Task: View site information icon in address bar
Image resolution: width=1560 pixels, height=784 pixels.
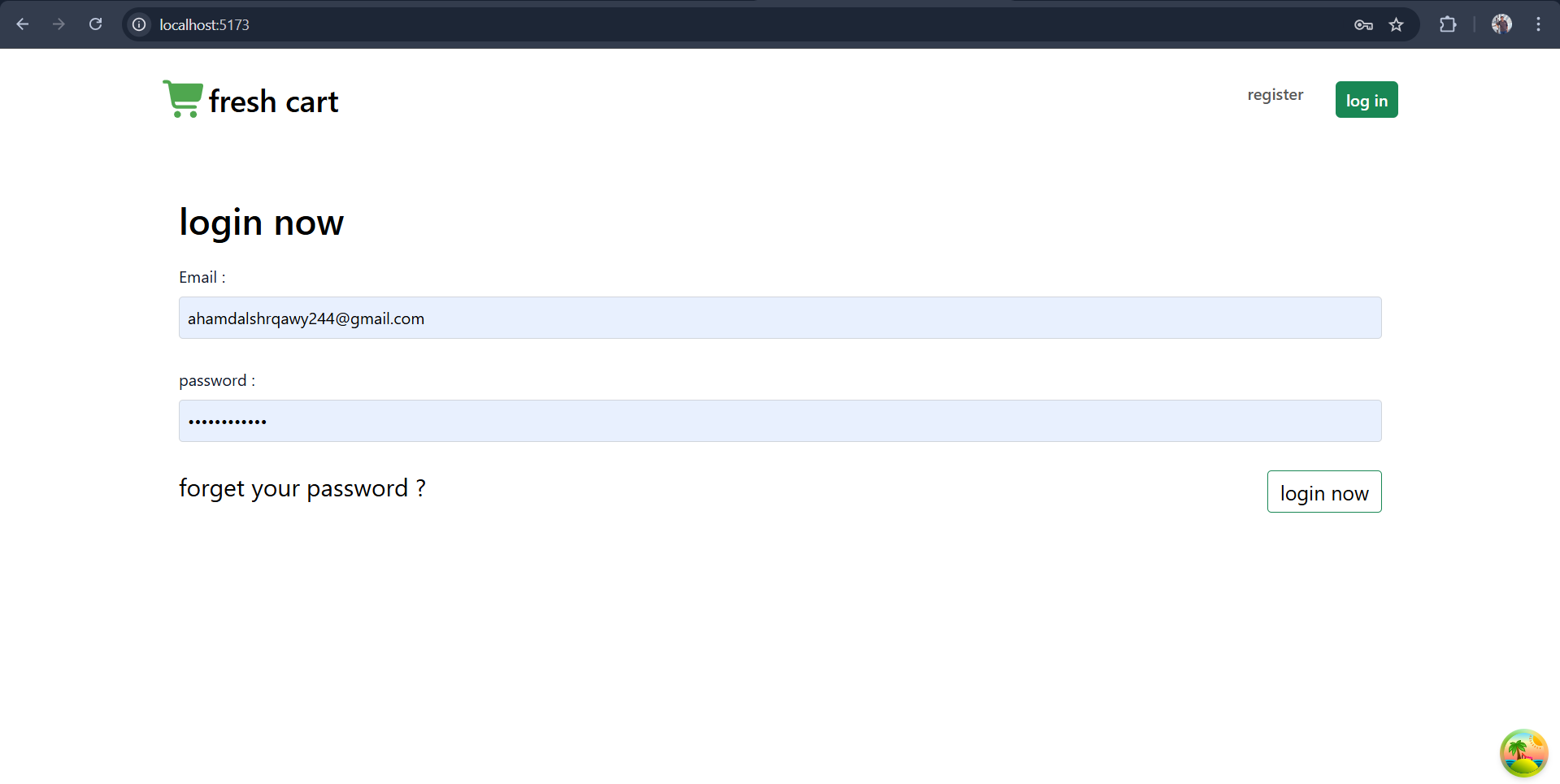Action: [140, 24]
